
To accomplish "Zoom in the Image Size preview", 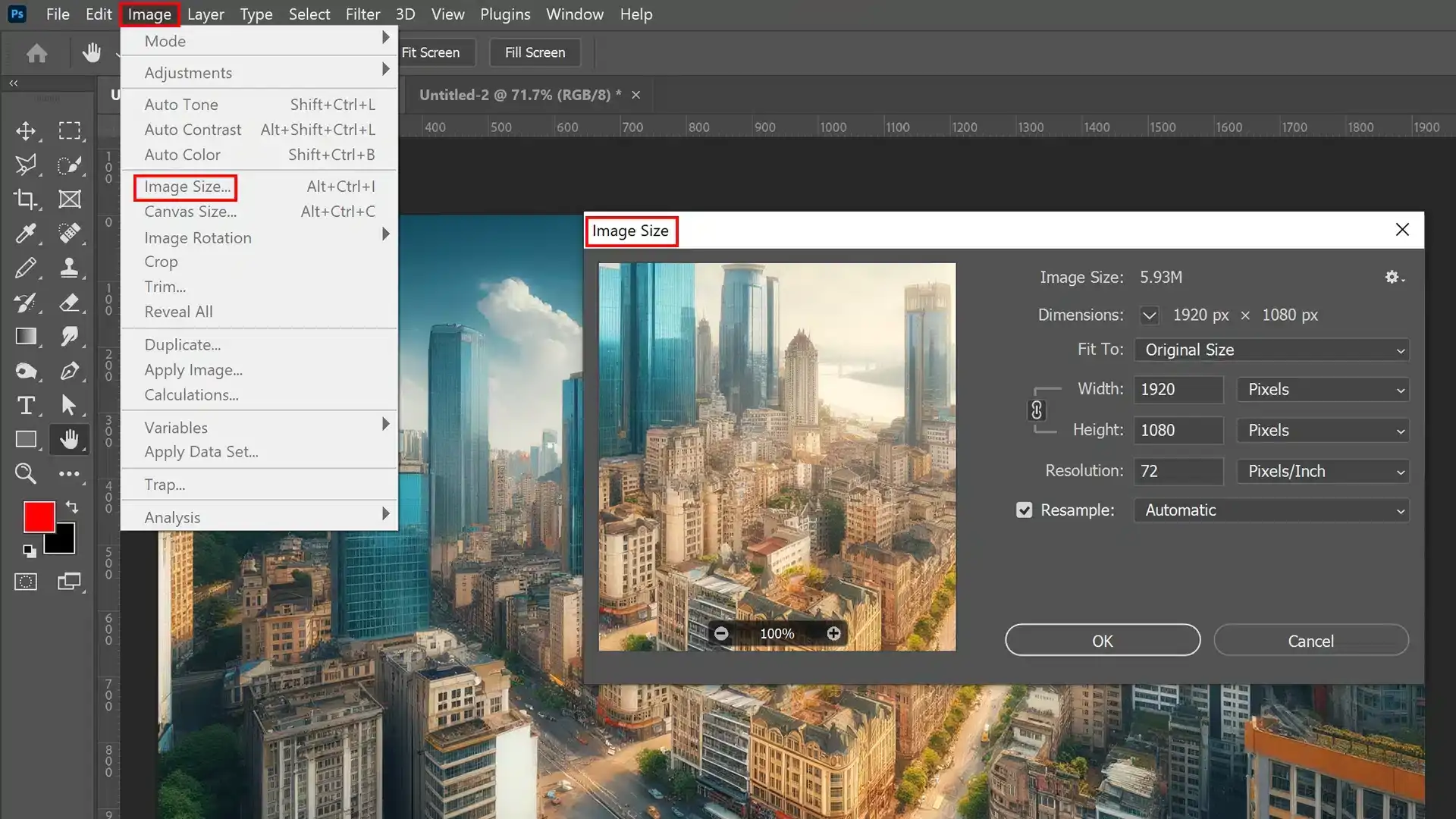I will [833, 633].
